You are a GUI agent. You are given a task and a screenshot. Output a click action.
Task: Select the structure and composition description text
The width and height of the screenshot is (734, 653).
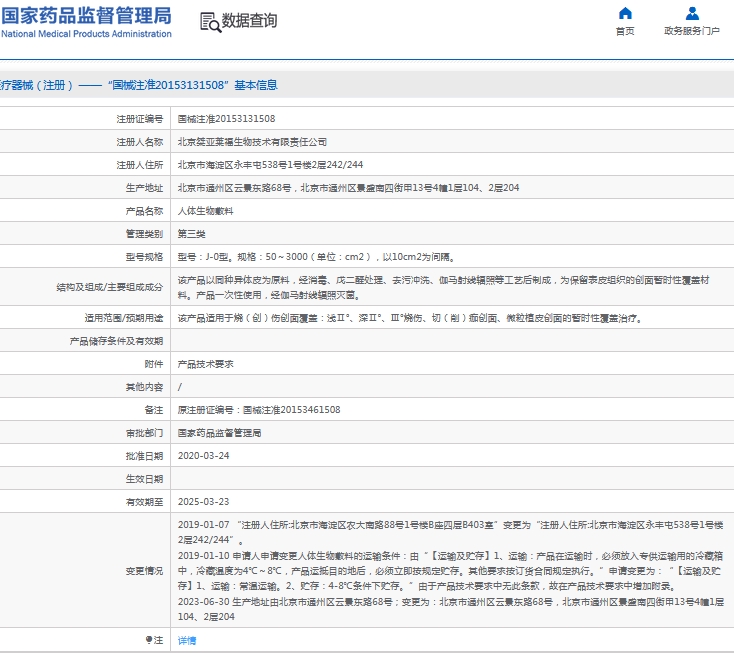(x=444, y=287)
